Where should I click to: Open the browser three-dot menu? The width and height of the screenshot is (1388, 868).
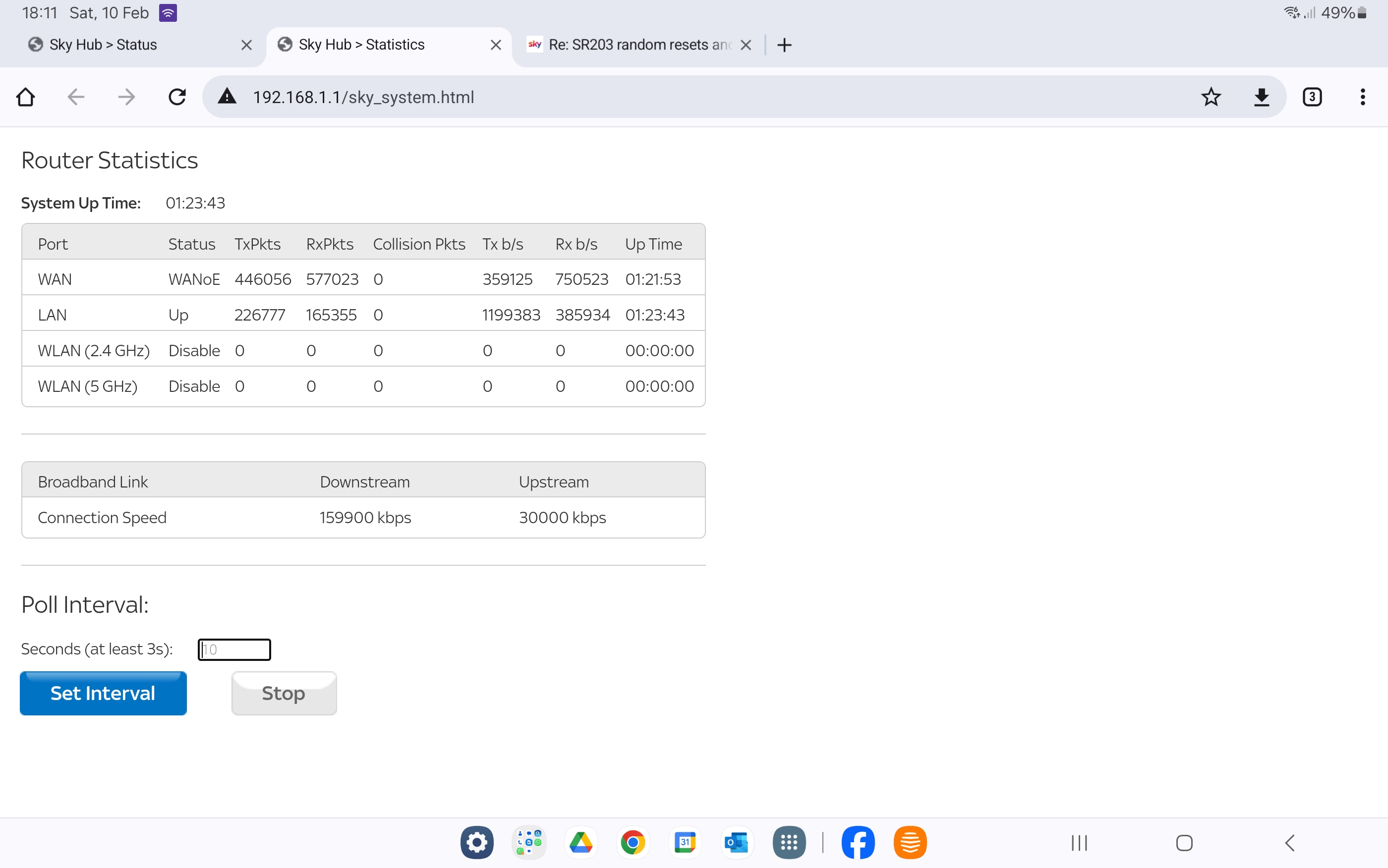click(x=1362, y=97)
